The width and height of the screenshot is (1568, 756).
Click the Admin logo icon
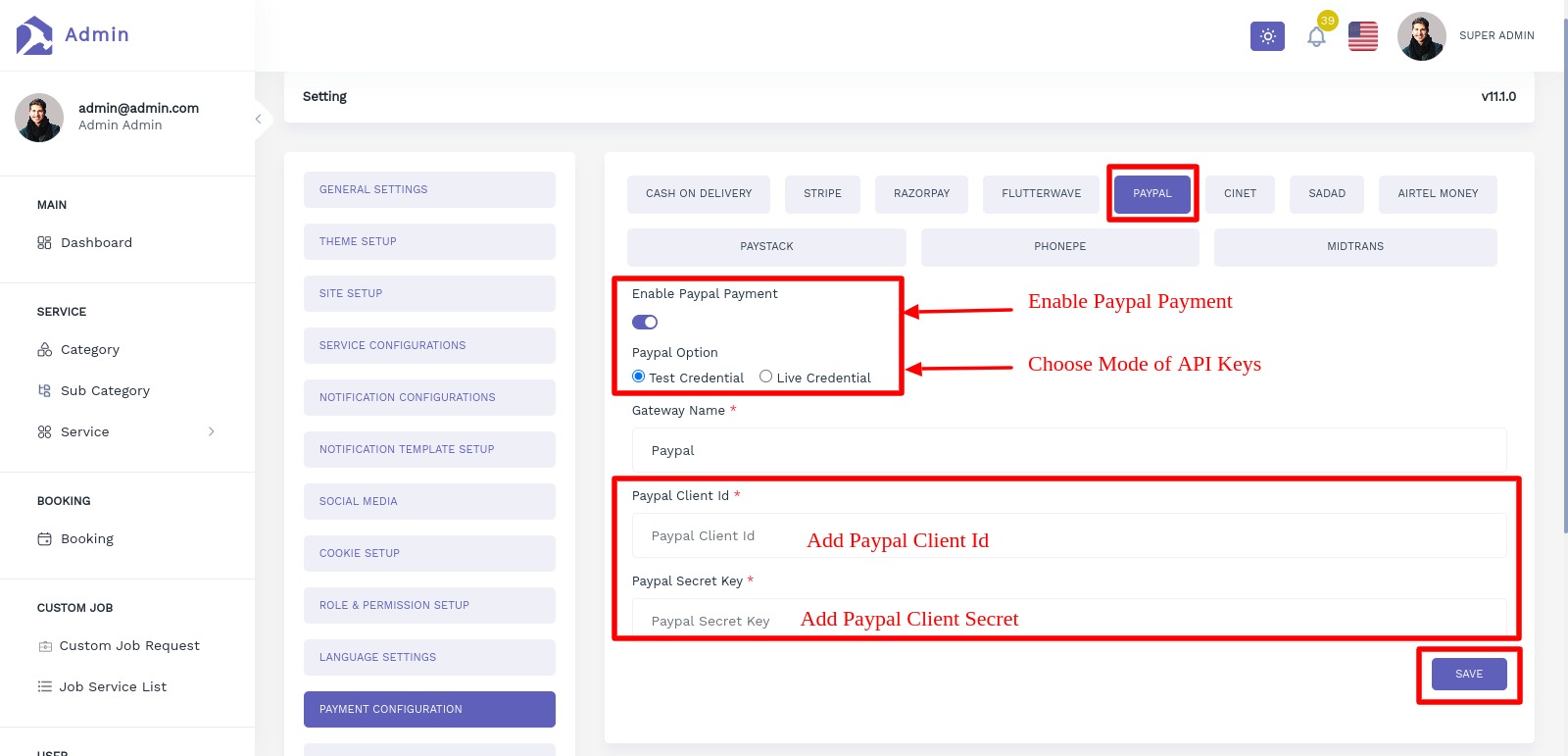click(34, 35)
